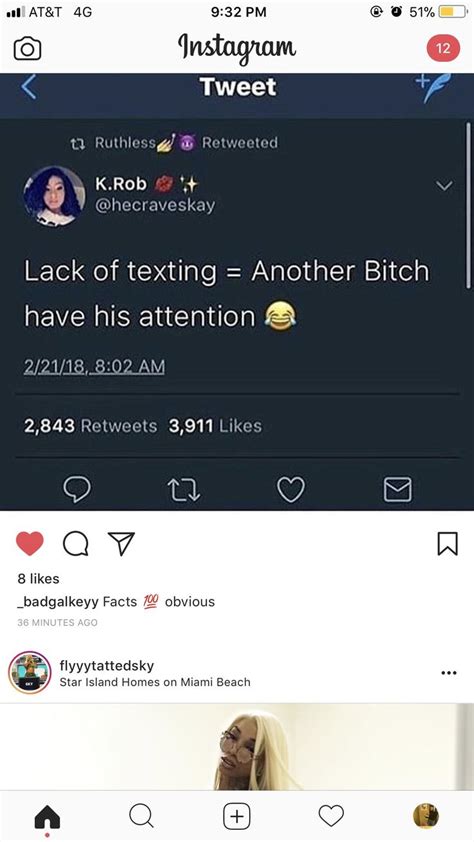
Task: Tap the comment bubble under the post
Action: [75, 544]
